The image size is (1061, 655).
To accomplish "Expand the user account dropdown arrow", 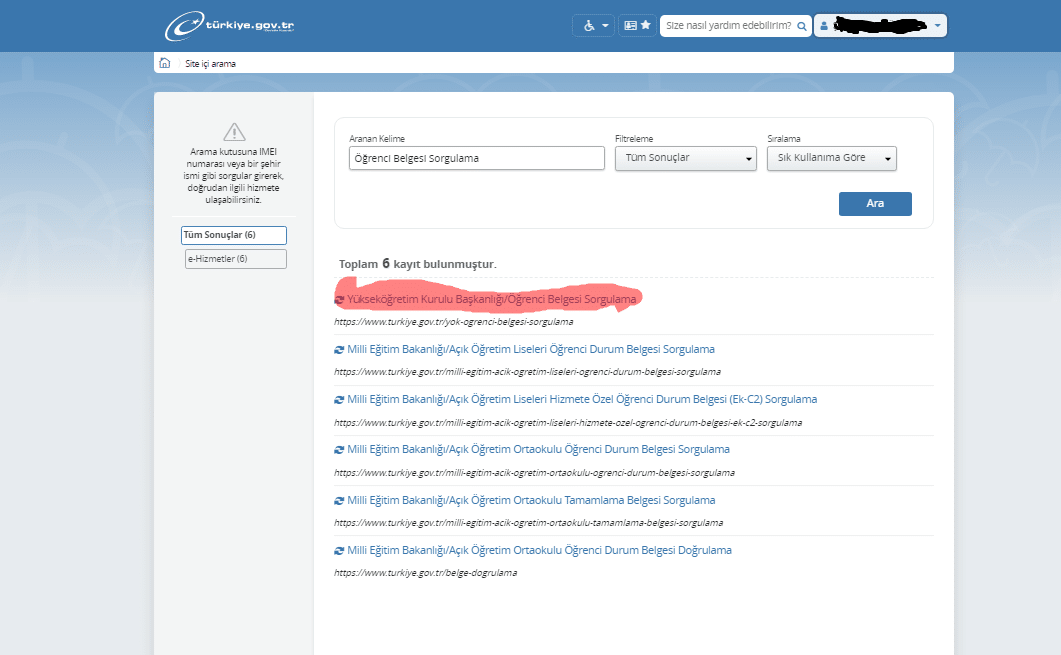I will (x=937, y=26).
